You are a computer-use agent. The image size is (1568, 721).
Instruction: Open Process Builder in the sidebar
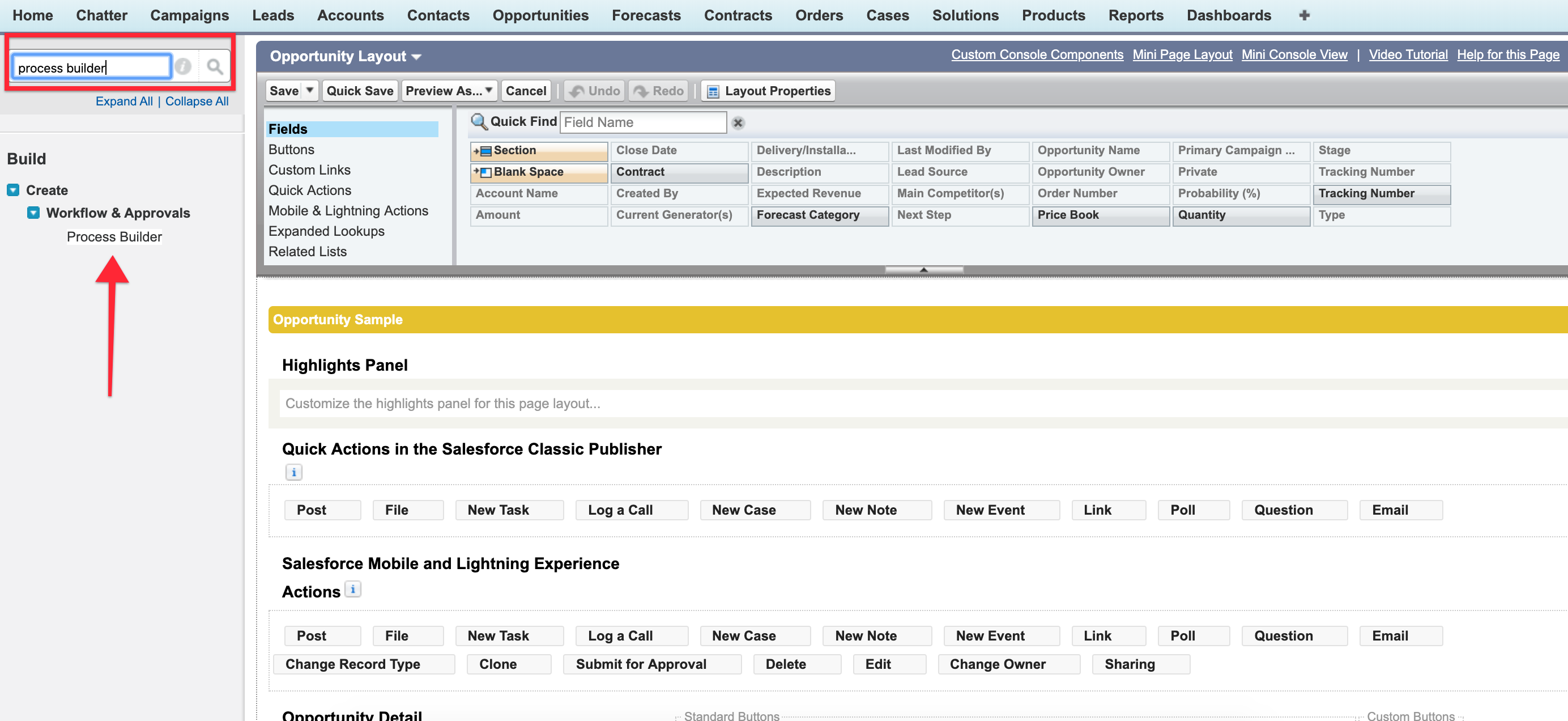point(114,237)
